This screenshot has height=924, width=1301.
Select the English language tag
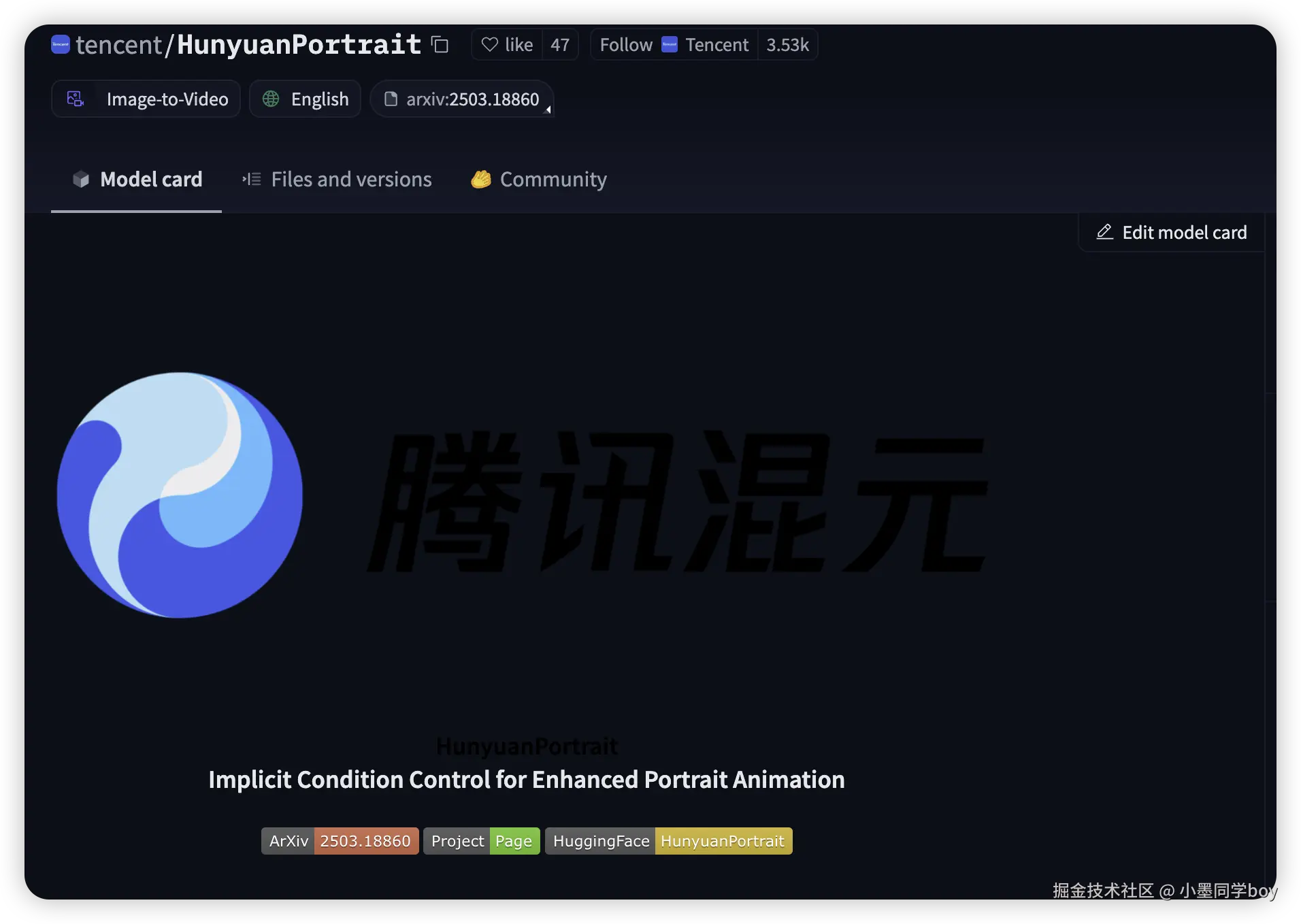305,99
